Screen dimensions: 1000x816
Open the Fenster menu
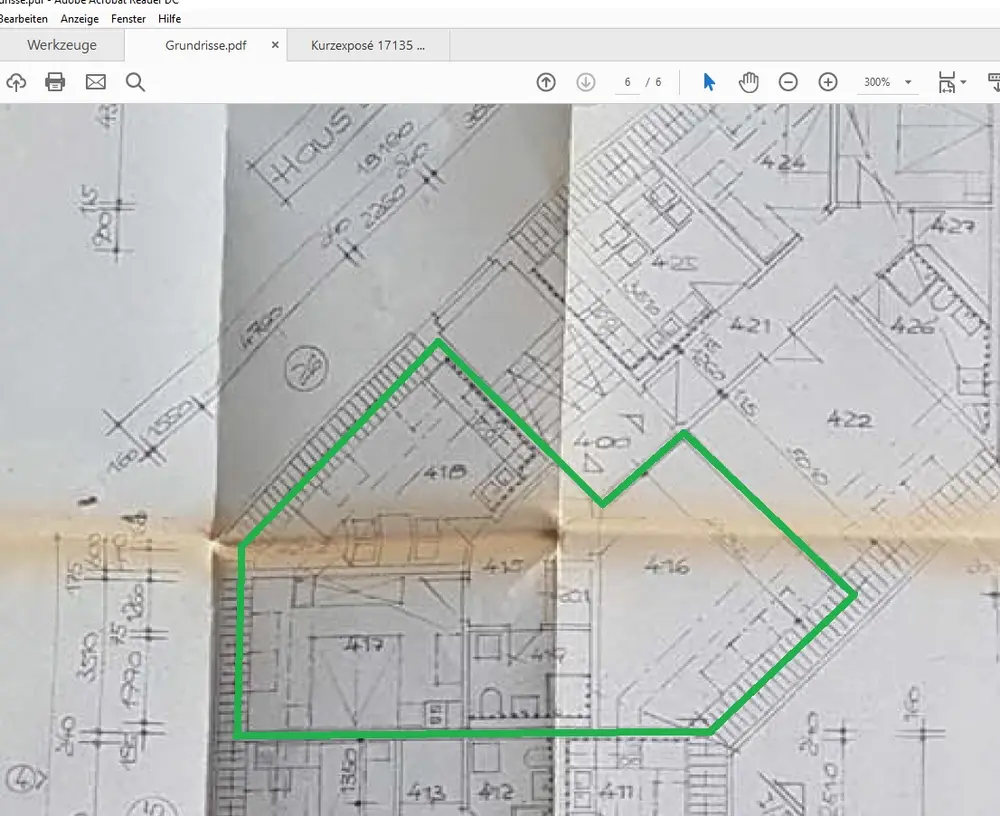coord(128,19)
